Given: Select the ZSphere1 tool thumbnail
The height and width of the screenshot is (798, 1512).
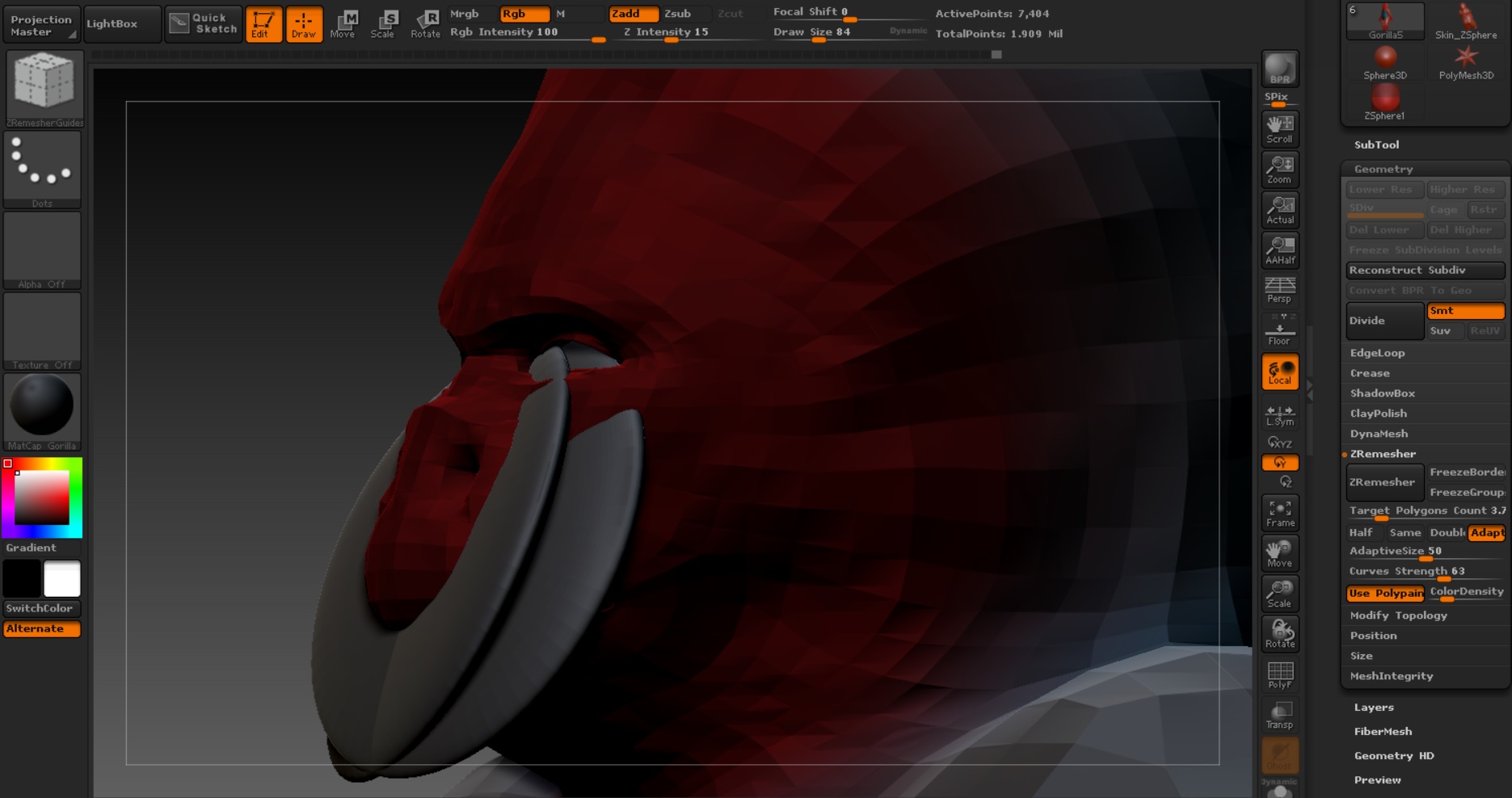Looking at the screenshot, I should tap(1385, 103).
